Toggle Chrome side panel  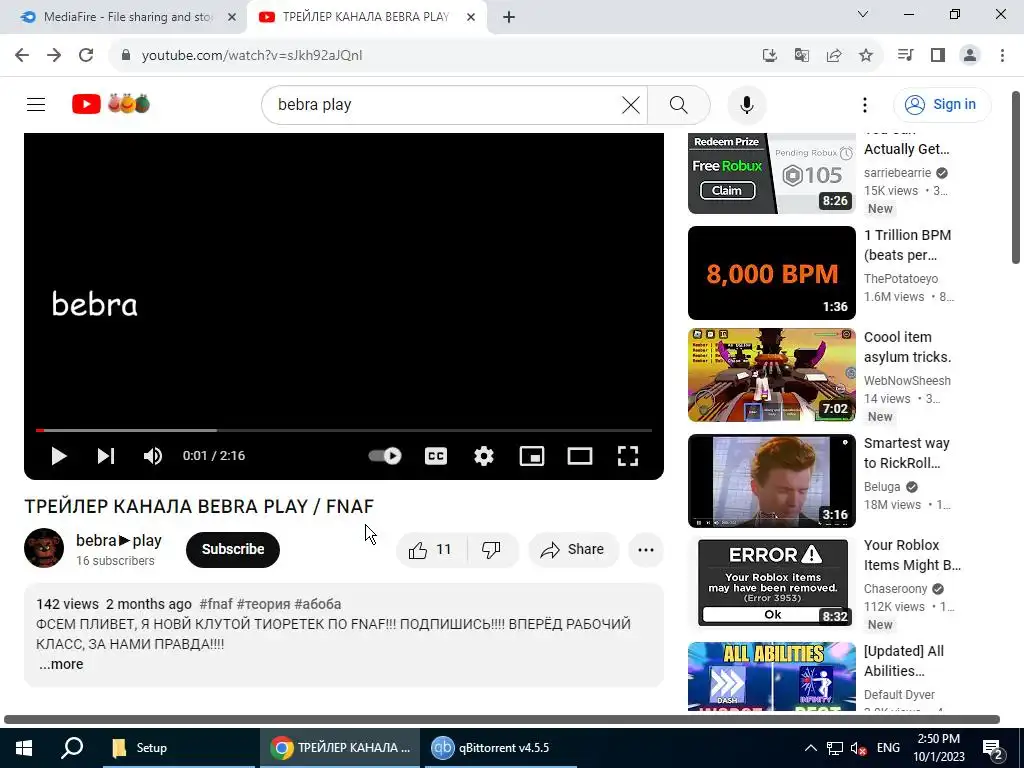[x=938, y=56]
